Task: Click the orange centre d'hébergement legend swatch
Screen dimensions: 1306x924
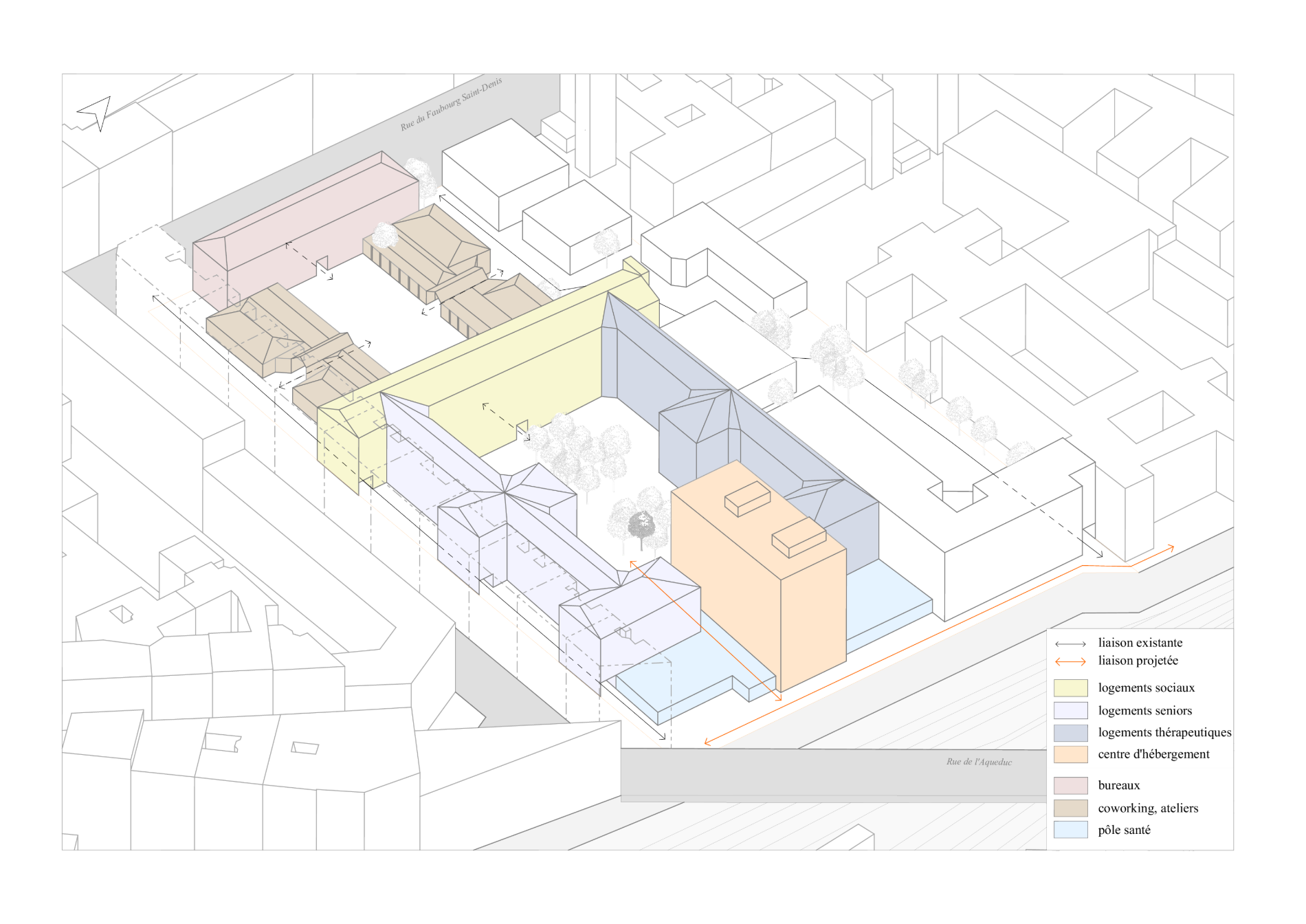Action: click(x=1070, y=754)
